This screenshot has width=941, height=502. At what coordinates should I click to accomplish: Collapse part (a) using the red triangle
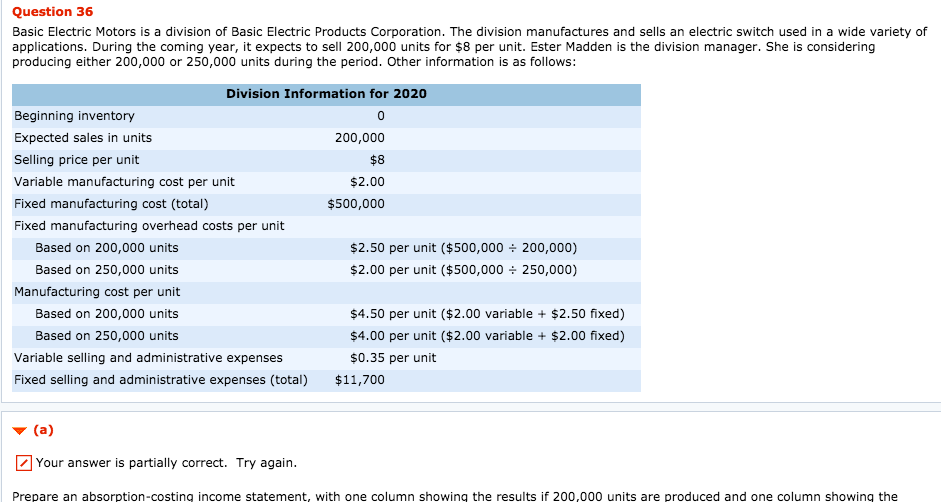20,431
